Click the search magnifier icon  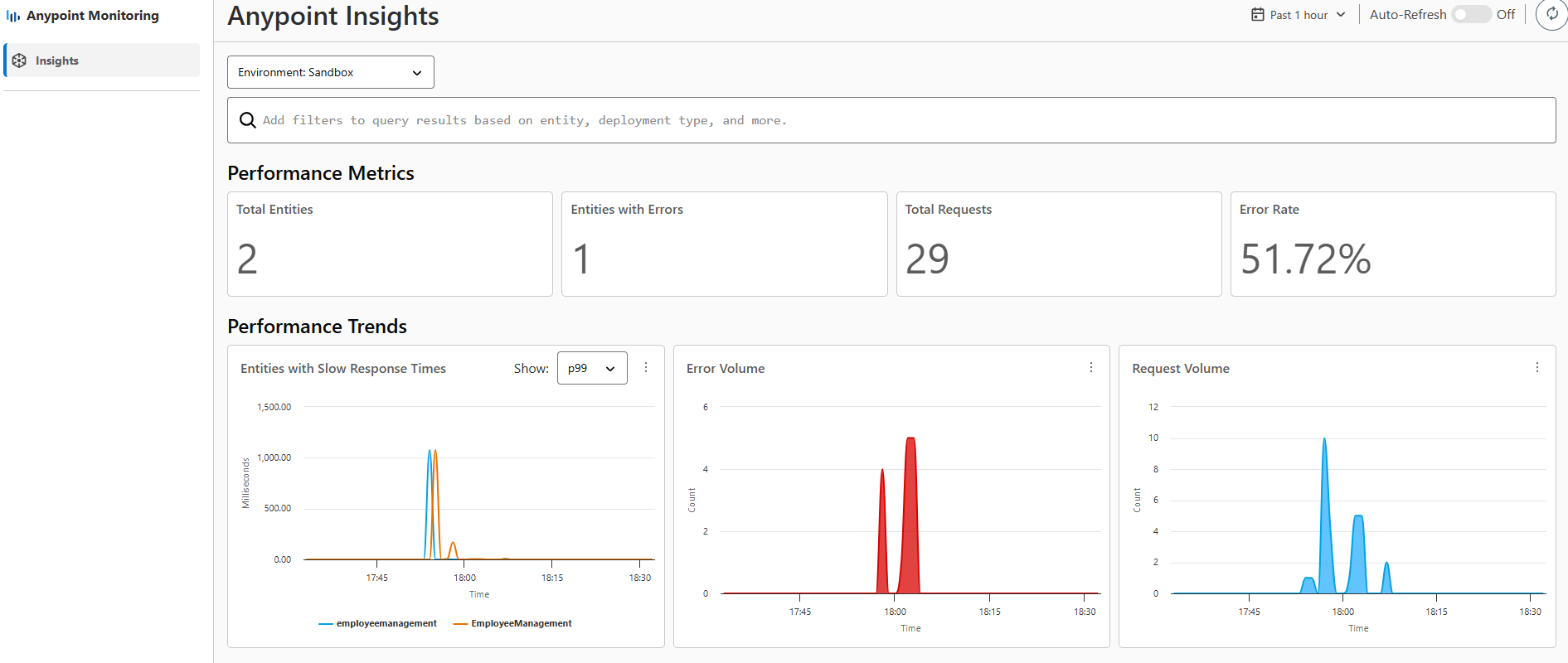(247, 120)
